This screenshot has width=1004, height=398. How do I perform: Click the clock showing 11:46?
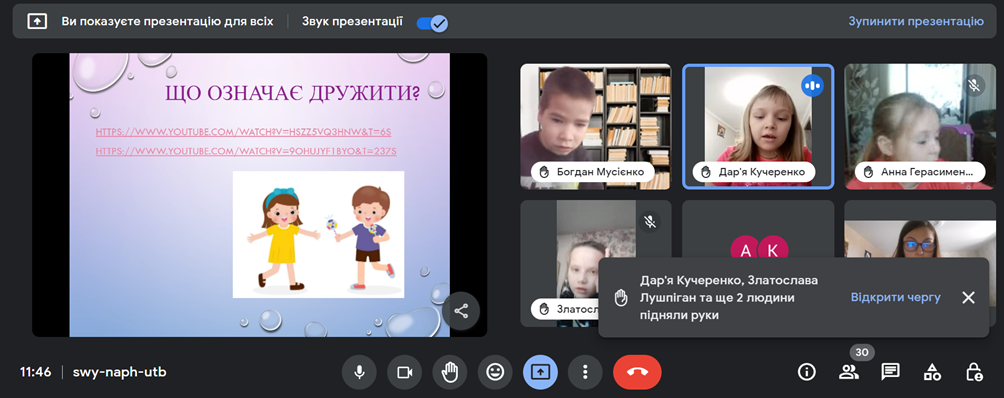36,372
